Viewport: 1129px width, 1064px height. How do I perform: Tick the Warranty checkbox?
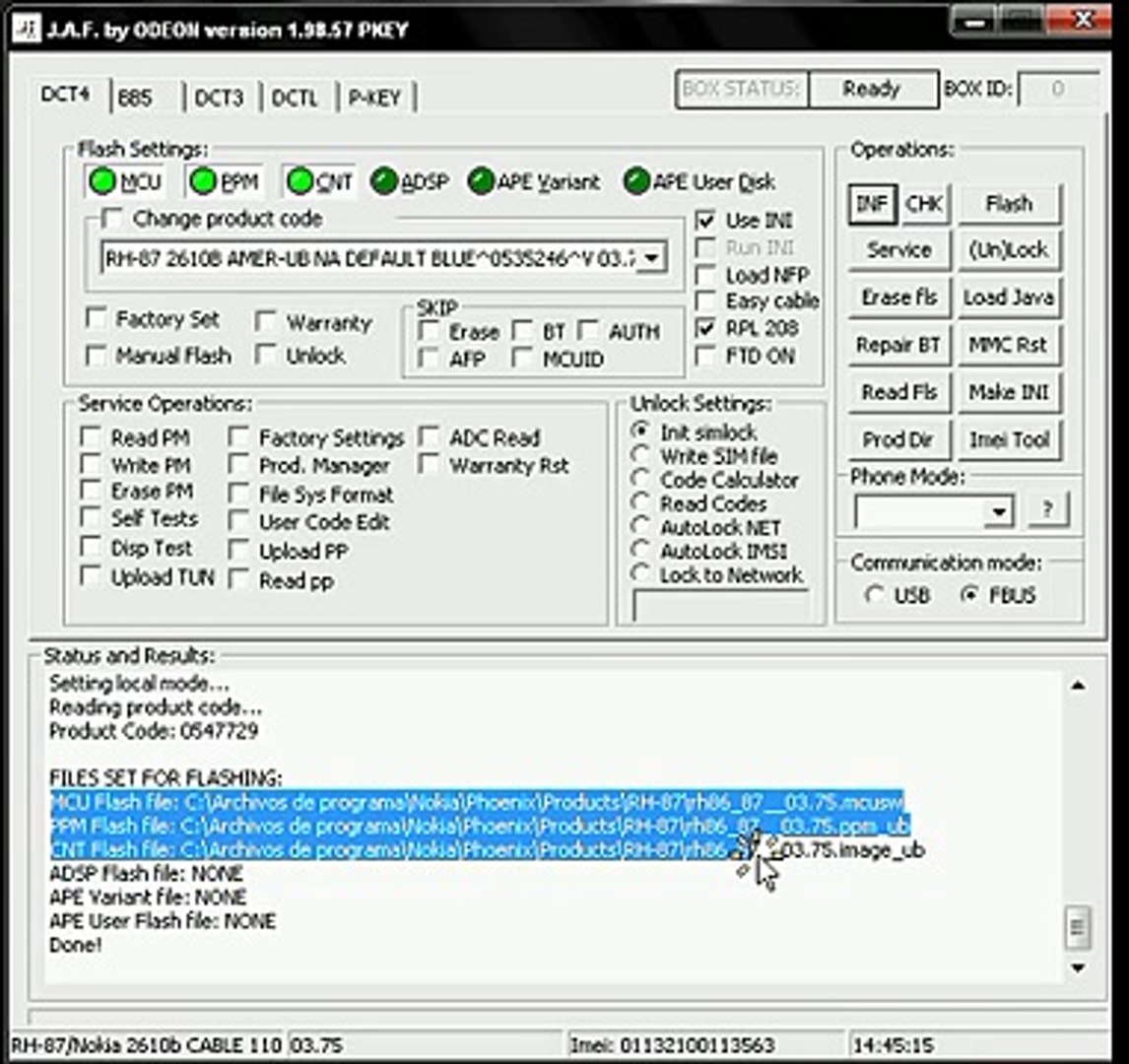[266, 321]
